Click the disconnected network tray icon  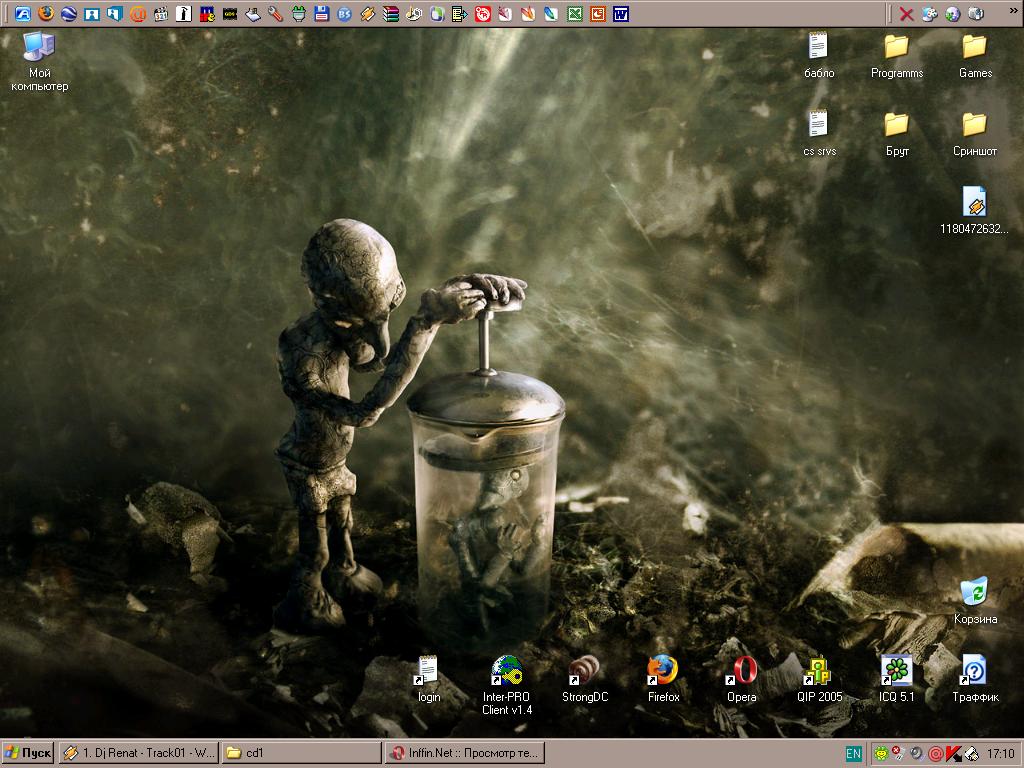tap(899, 753)
